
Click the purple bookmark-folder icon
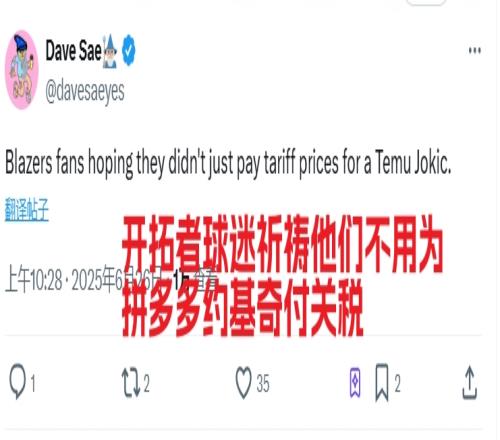click(355, 382)
